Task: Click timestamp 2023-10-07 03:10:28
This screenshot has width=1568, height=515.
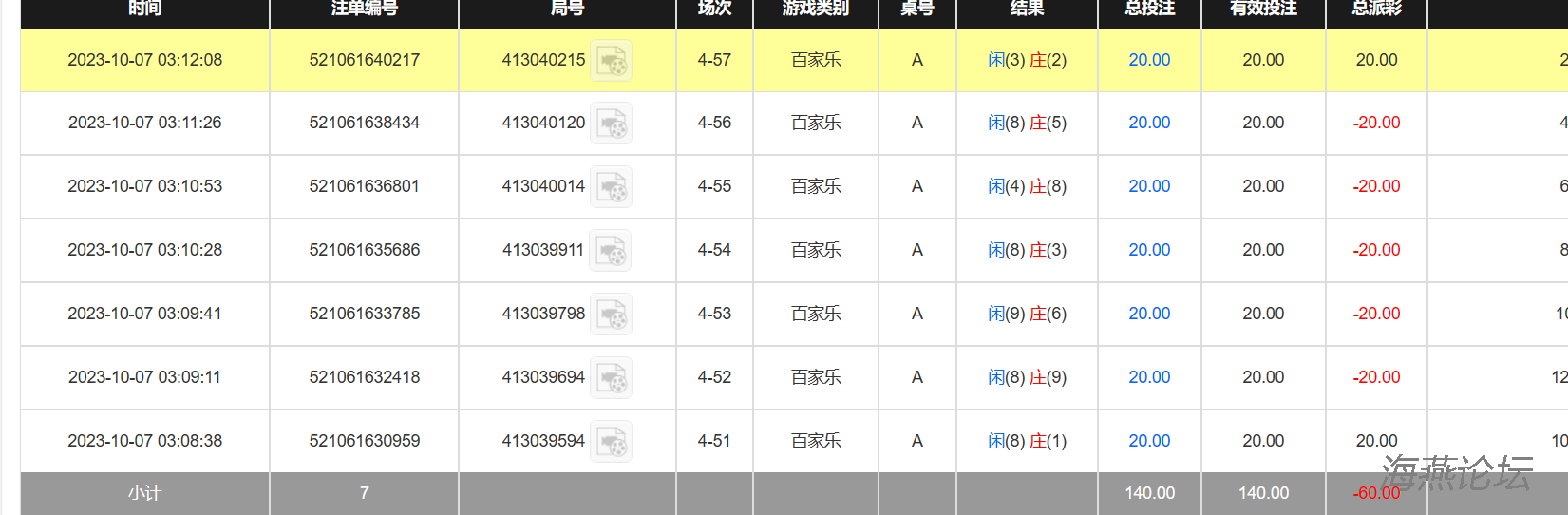Action: [145, 250]
